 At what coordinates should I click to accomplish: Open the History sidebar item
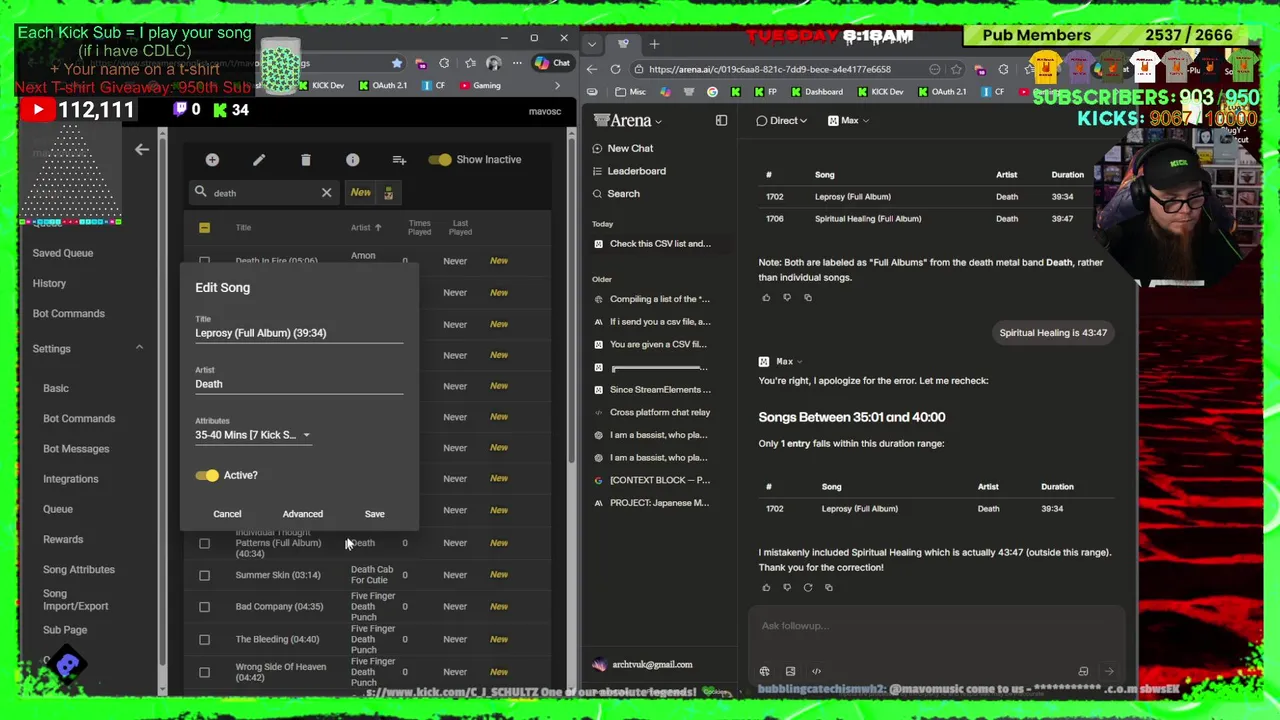tap(49, 283)
